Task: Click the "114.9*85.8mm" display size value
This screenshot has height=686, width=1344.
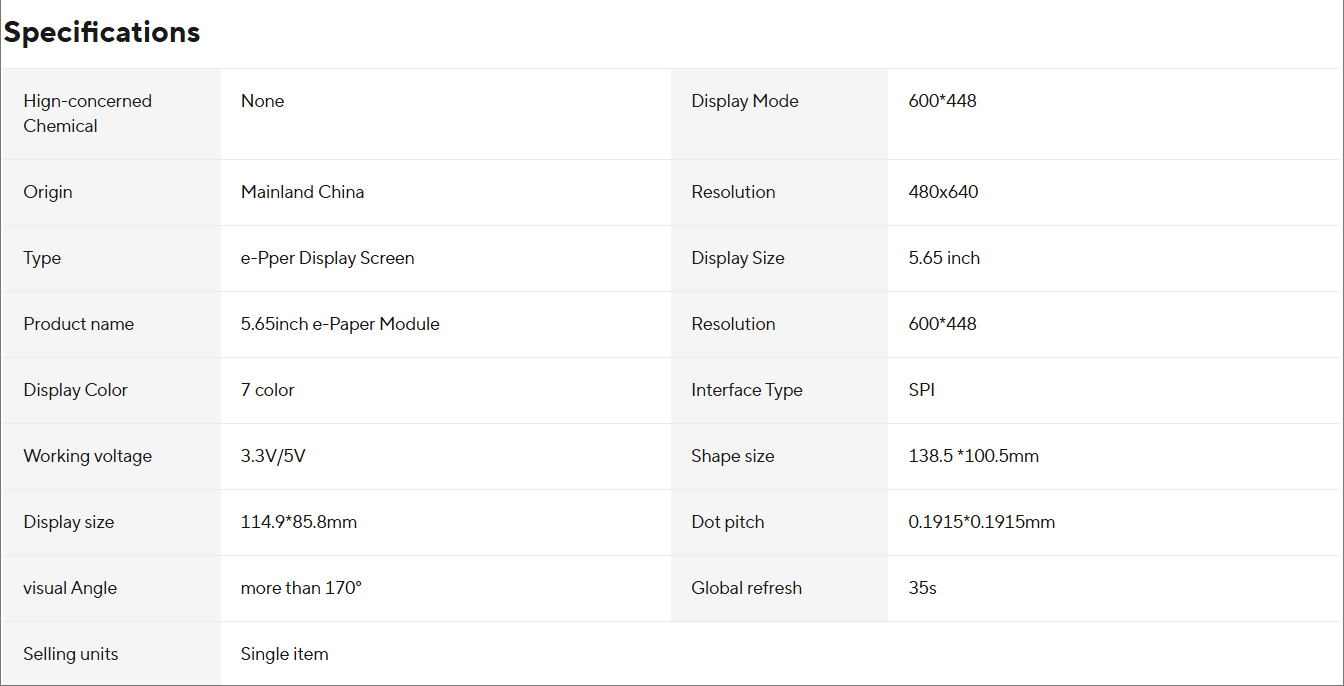Action: pyautogui.click(x=298, y=522)
